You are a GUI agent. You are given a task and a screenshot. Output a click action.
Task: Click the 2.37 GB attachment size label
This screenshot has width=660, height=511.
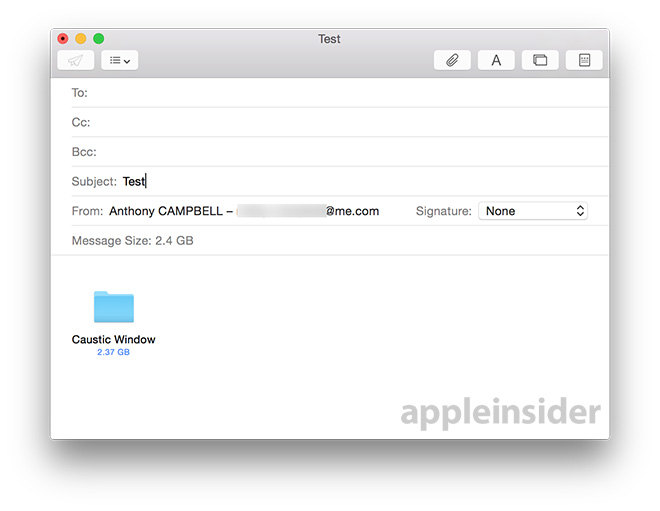tap(113, 352)
